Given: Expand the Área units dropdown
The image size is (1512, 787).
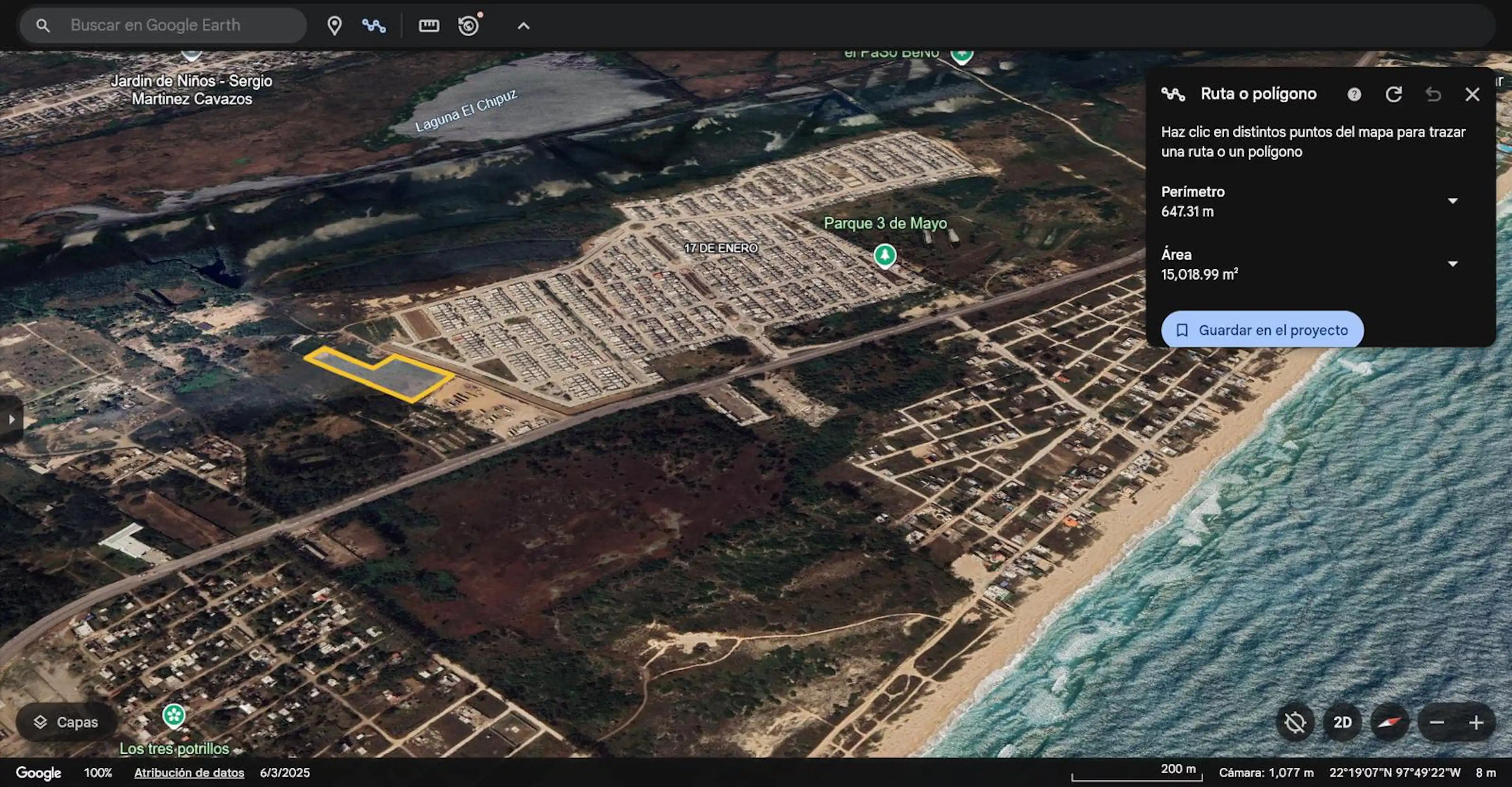Looking at the screenshot, I should pyautogui.click(x=1453, y=263).
